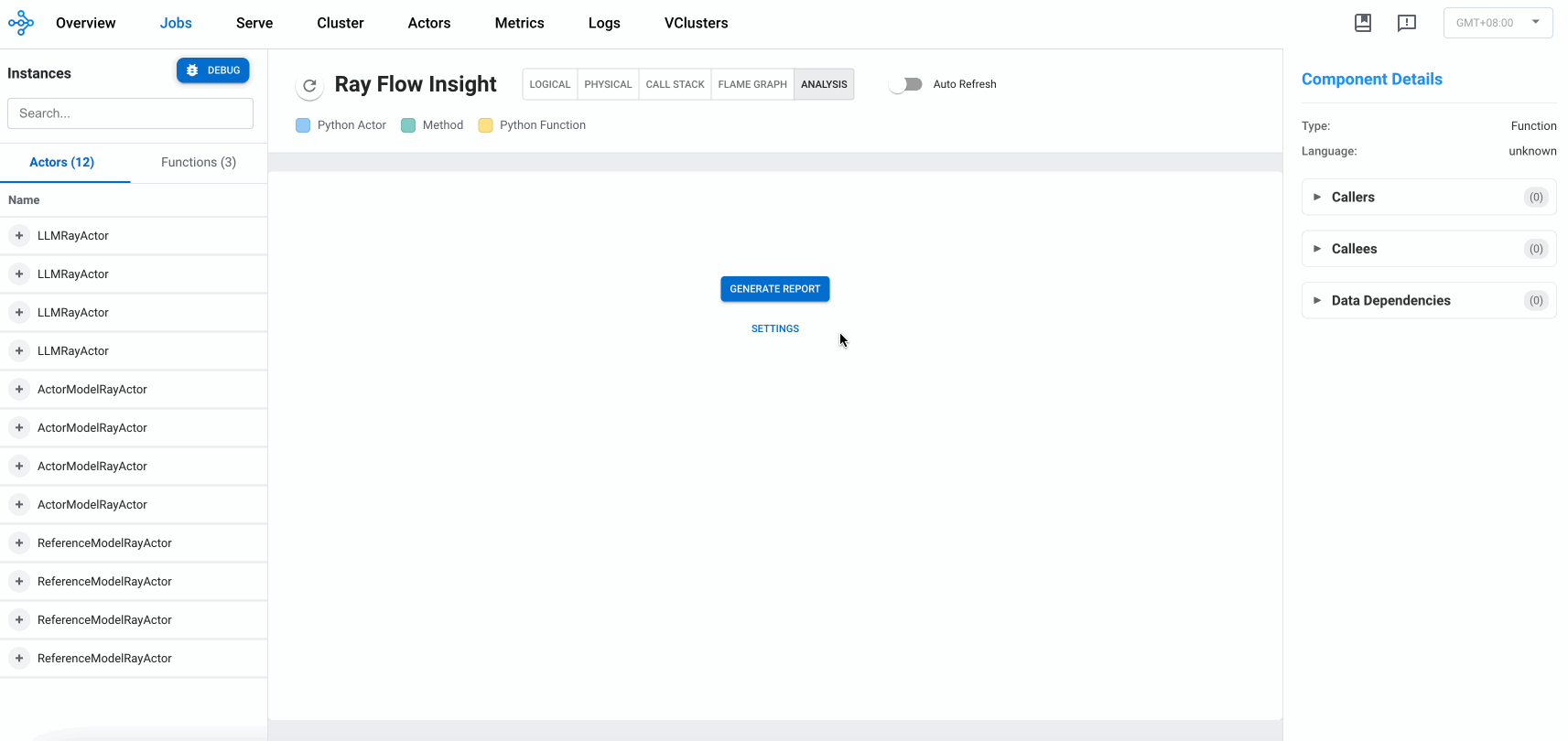The image size is (1568, 741).
Task: Click the bug icon in Debug button
Action: (192, 70)
